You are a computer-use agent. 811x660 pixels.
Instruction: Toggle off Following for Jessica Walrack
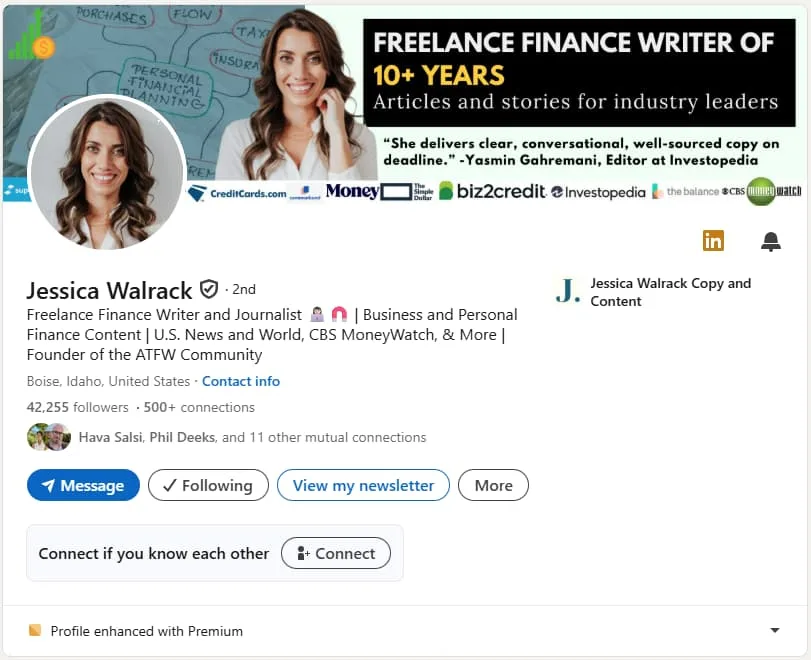click(x=207, y=485)
